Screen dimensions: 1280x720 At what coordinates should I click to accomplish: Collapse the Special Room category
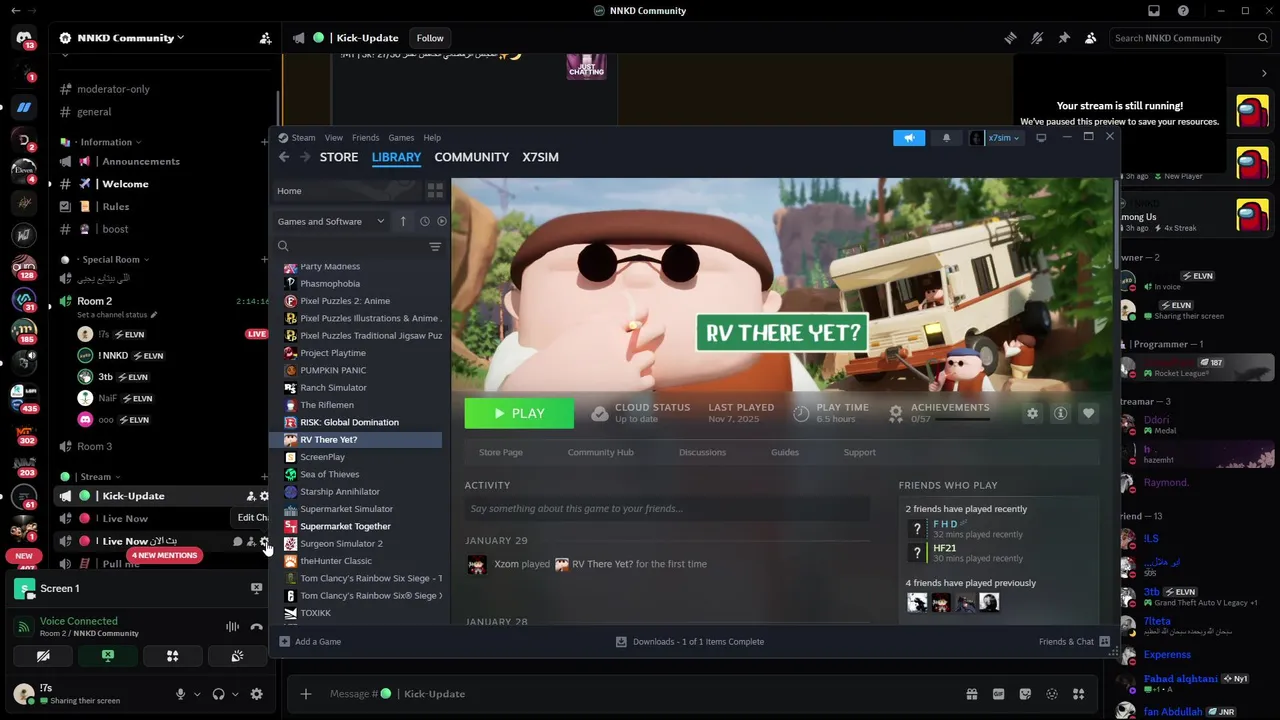(x=110, y=259)
